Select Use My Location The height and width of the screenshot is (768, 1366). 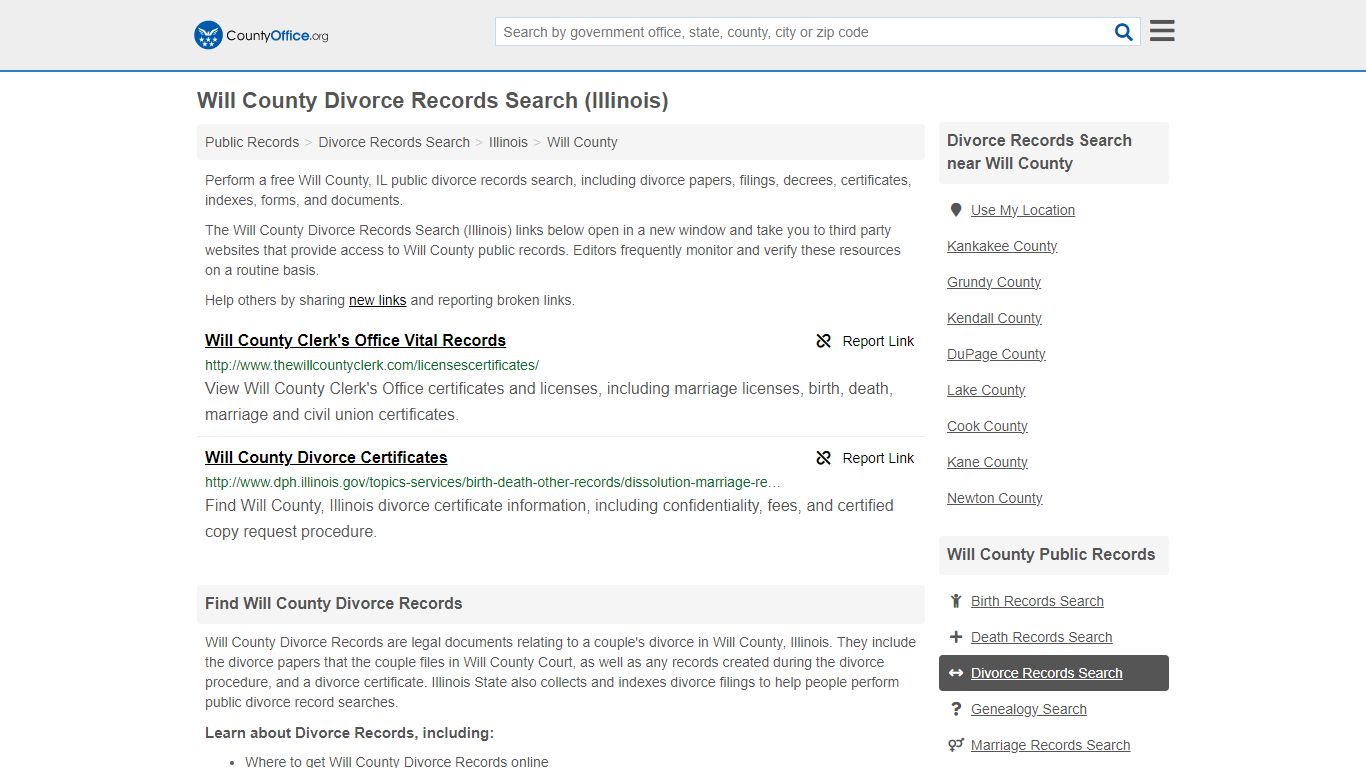[x=1023, y=210]
